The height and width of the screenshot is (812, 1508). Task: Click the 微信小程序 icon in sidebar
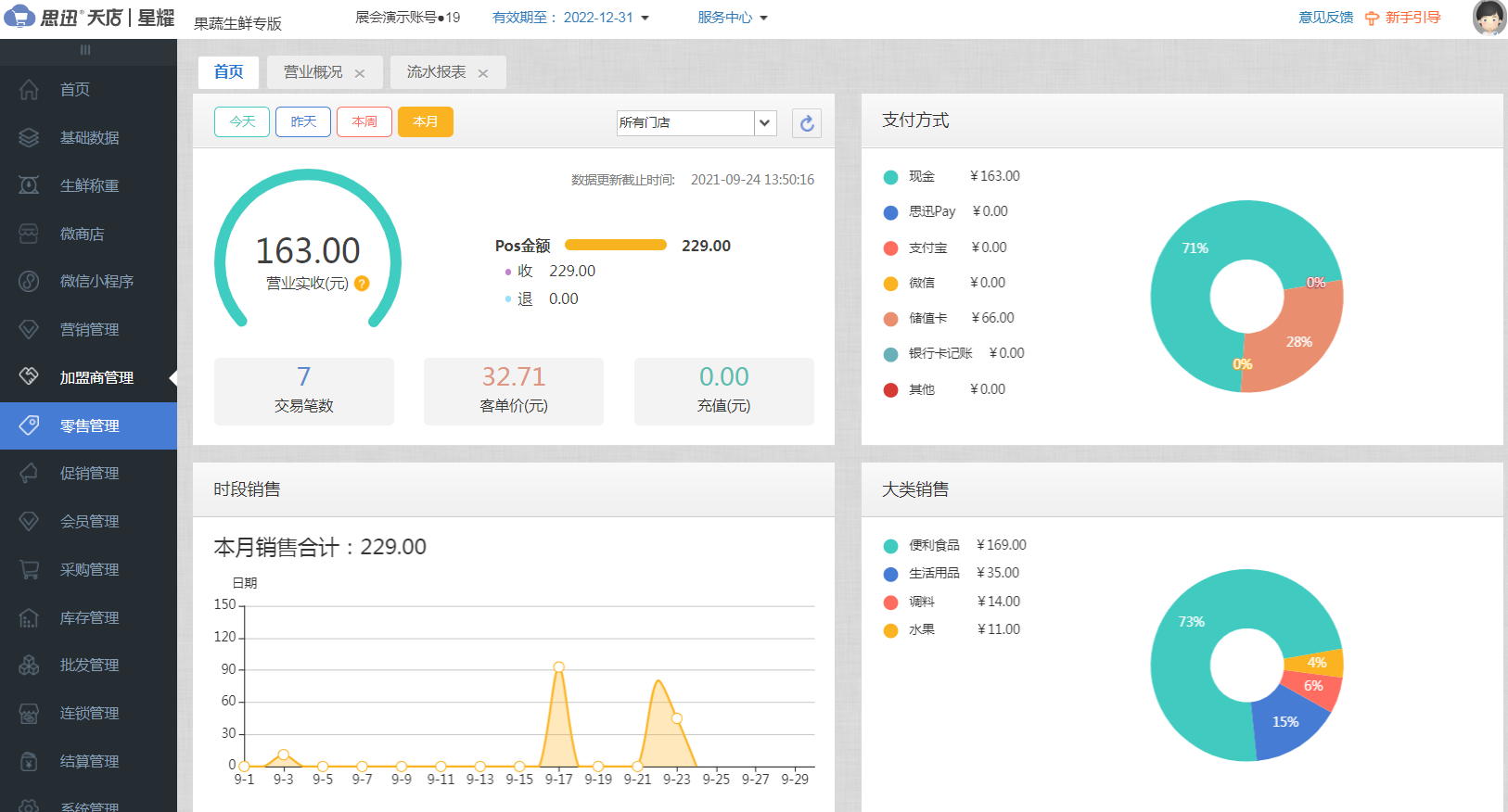point(29,282)
